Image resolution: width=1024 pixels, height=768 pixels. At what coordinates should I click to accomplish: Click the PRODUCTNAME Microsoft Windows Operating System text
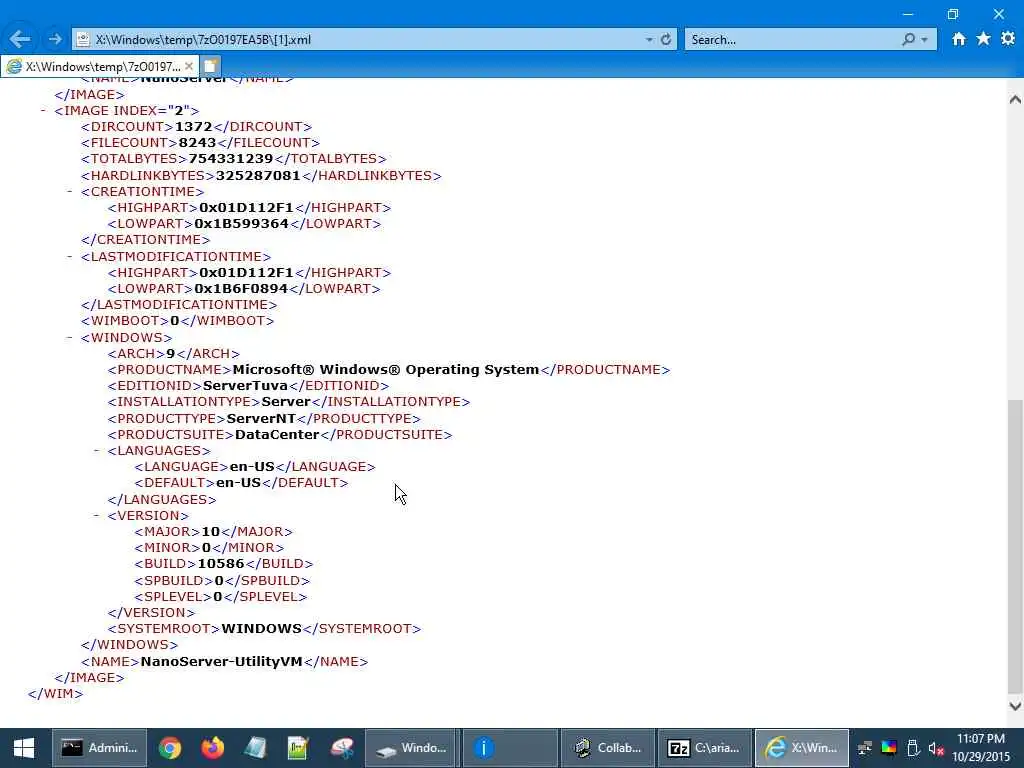385,370
